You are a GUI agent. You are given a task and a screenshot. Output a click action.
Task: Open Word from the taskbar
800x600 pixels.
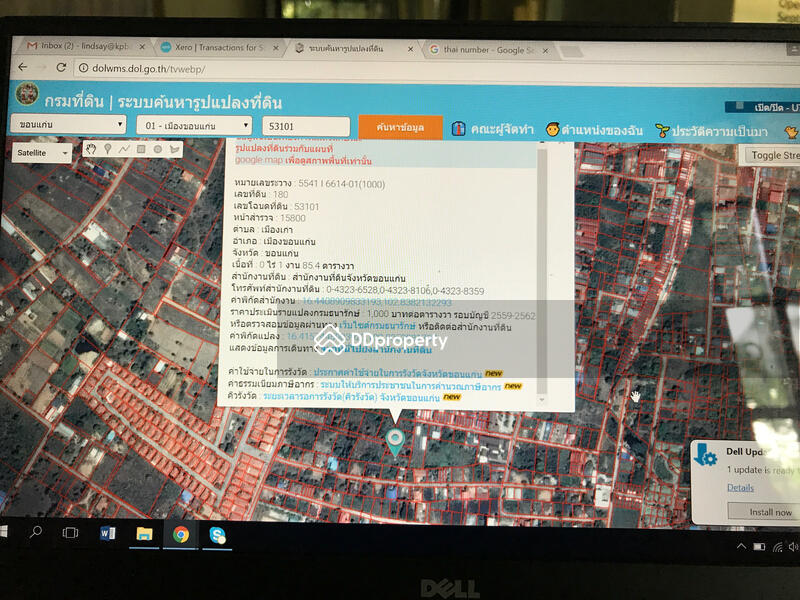click(108, 533)
